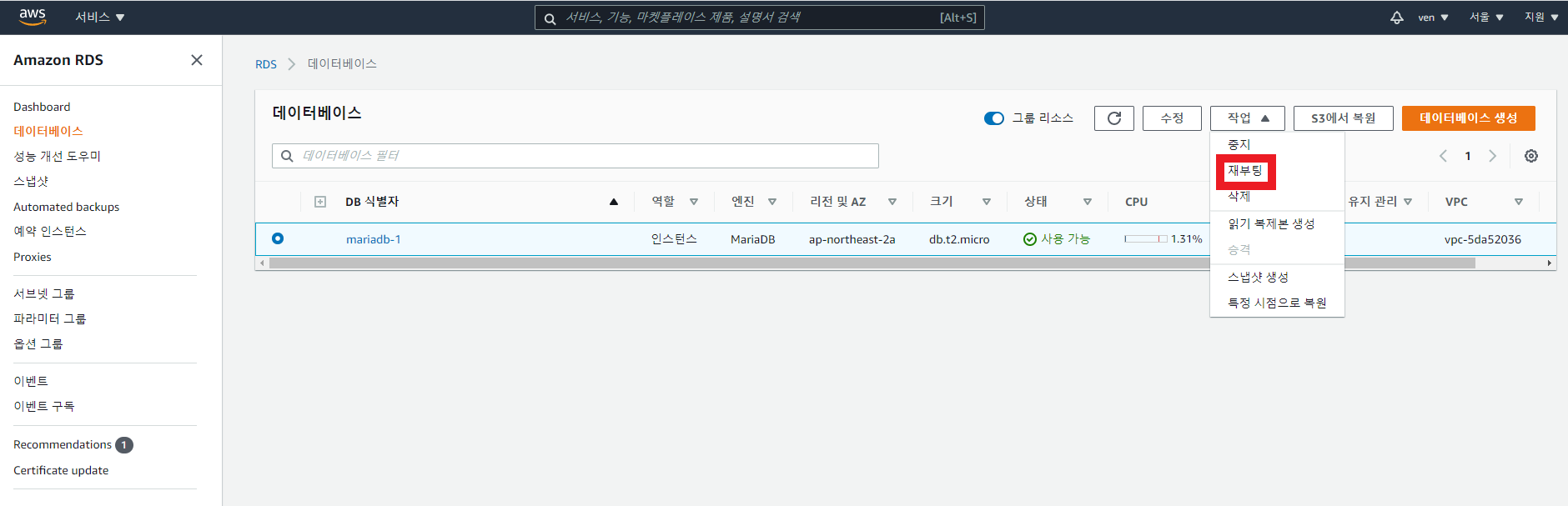Close the Amazon RDS sidebar
The width and height of the screenshot is (1568, 506).
pyautogui.click(x=197, y=60)
